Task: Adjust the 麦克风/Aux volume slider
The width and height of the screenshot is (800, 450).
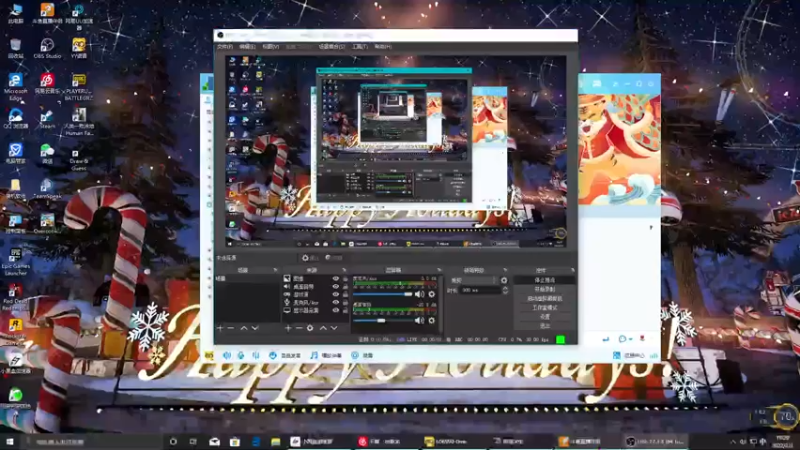Action: (383, 294)
